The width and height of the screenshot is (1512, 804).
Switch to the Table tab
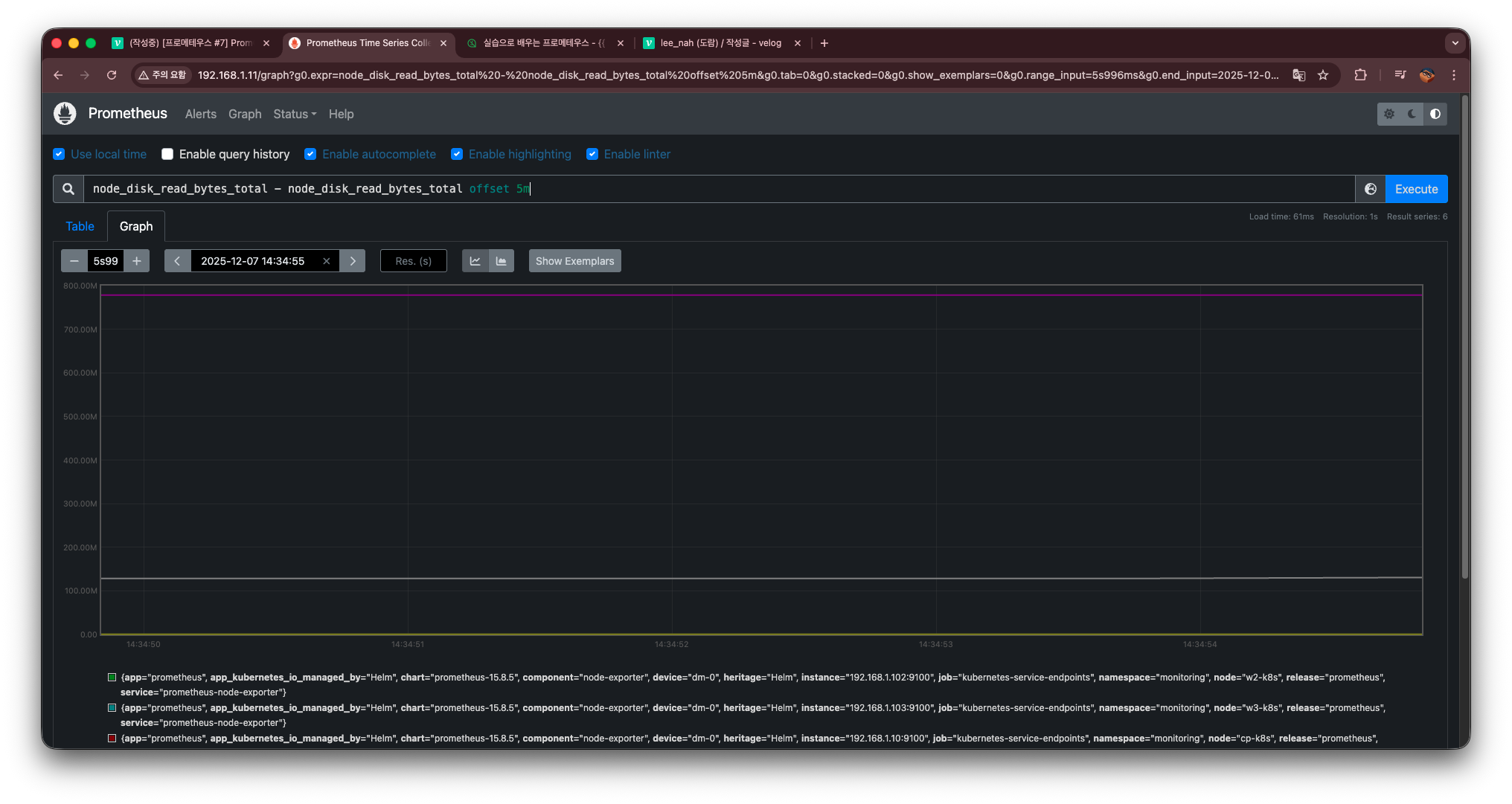[x=80, y=226]
